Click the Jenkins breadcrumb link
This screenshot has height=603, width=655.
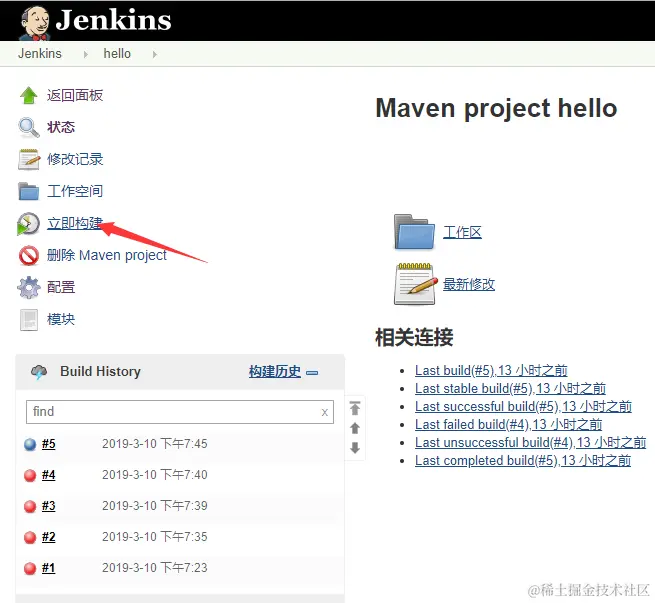(40, 53)
